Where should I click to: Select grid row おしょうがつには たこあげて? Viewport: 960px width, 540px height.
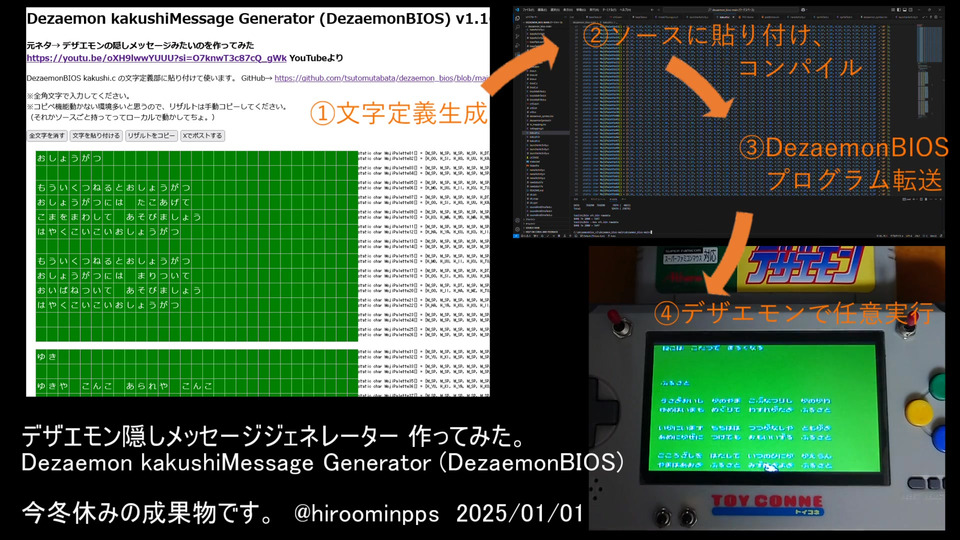coord(197,202)
